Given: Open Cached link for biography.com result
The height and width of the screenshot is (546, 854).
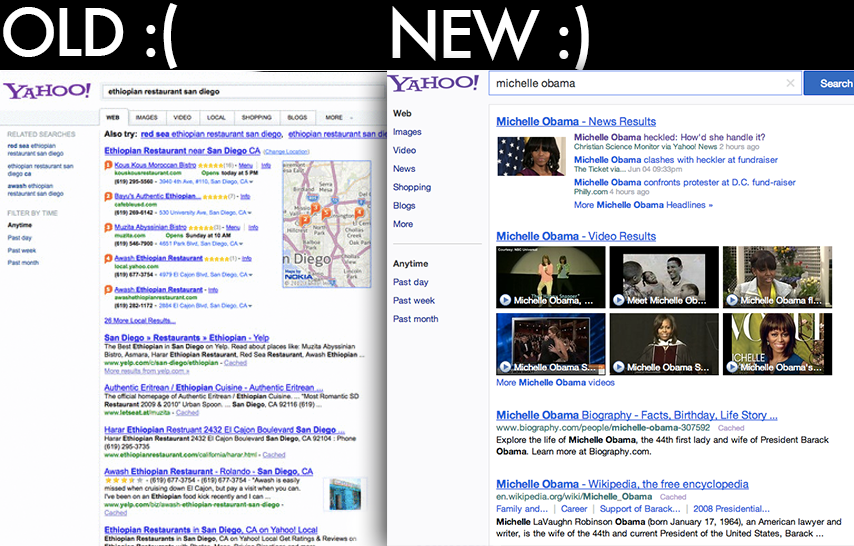Looking at the screenshot, I should [731, 428].
